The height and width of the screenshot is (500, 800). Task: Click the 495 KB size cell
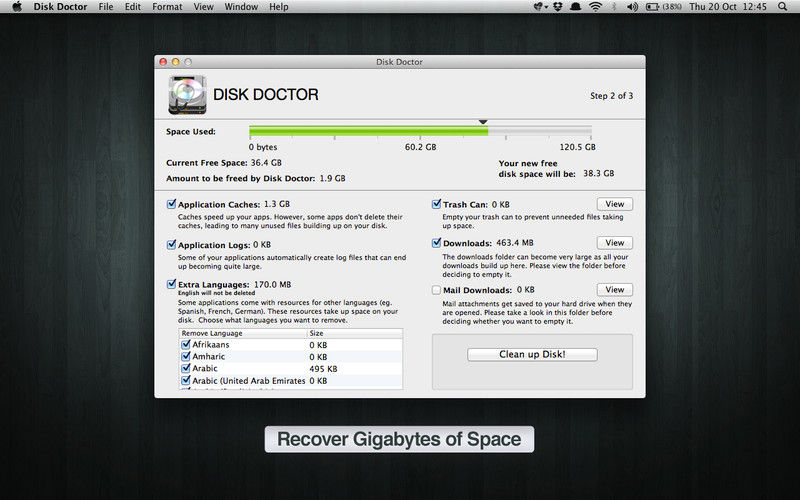[x=323, y=369]
